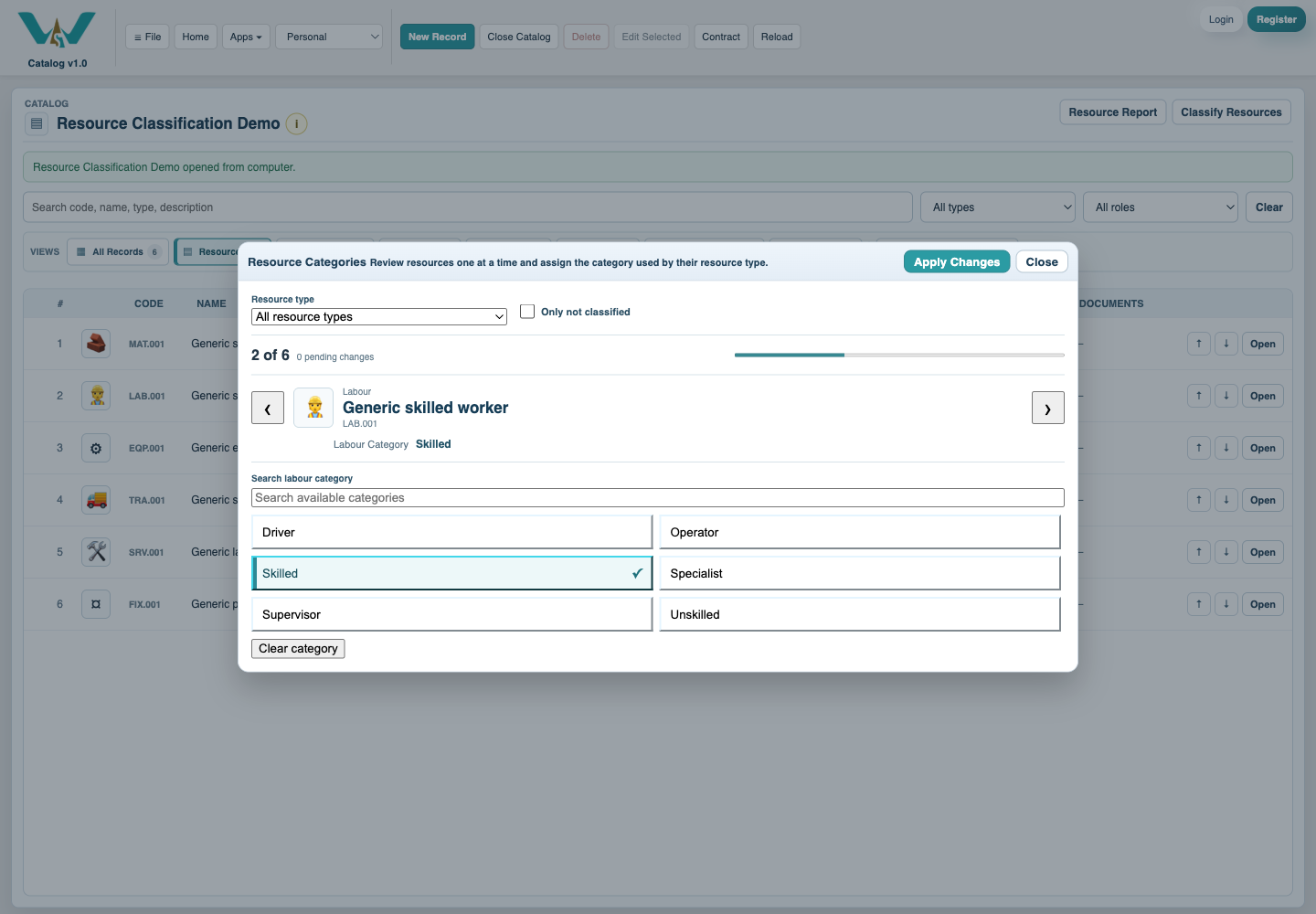Select the Operator category option
This screenshot has height=914, width=1316.
[x=860, y=532]
